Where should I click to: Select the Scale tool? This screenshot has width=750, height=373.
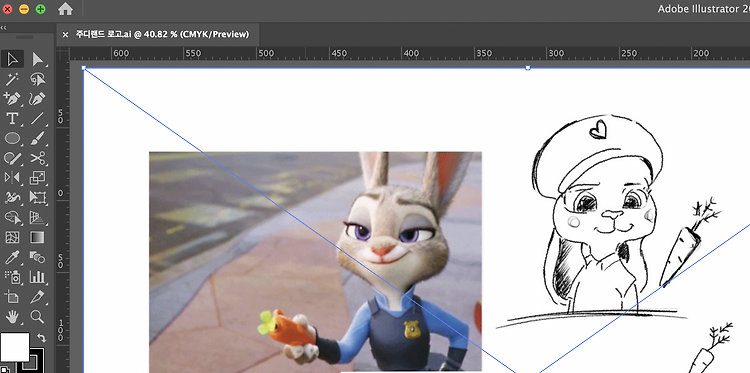point(37,178)
